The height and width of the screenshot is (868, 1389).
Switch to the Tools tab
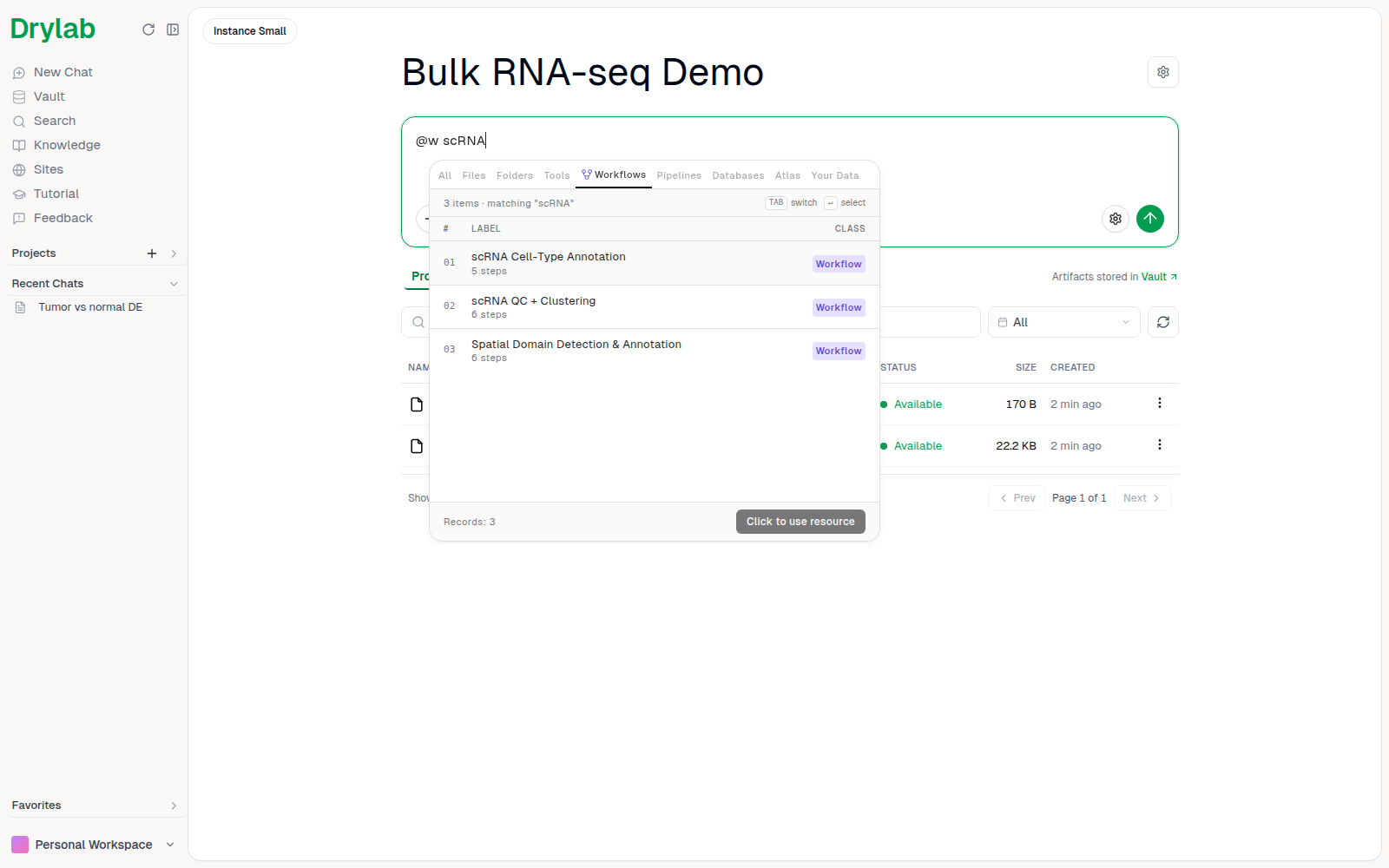point(556,175)
